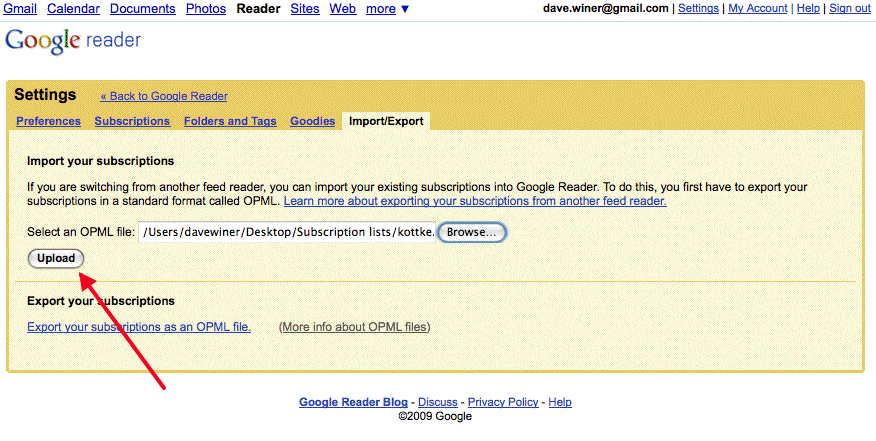
Task: Export your subscriptions as an OPML file
Action: pyautogui.click(x=139, y=327)
